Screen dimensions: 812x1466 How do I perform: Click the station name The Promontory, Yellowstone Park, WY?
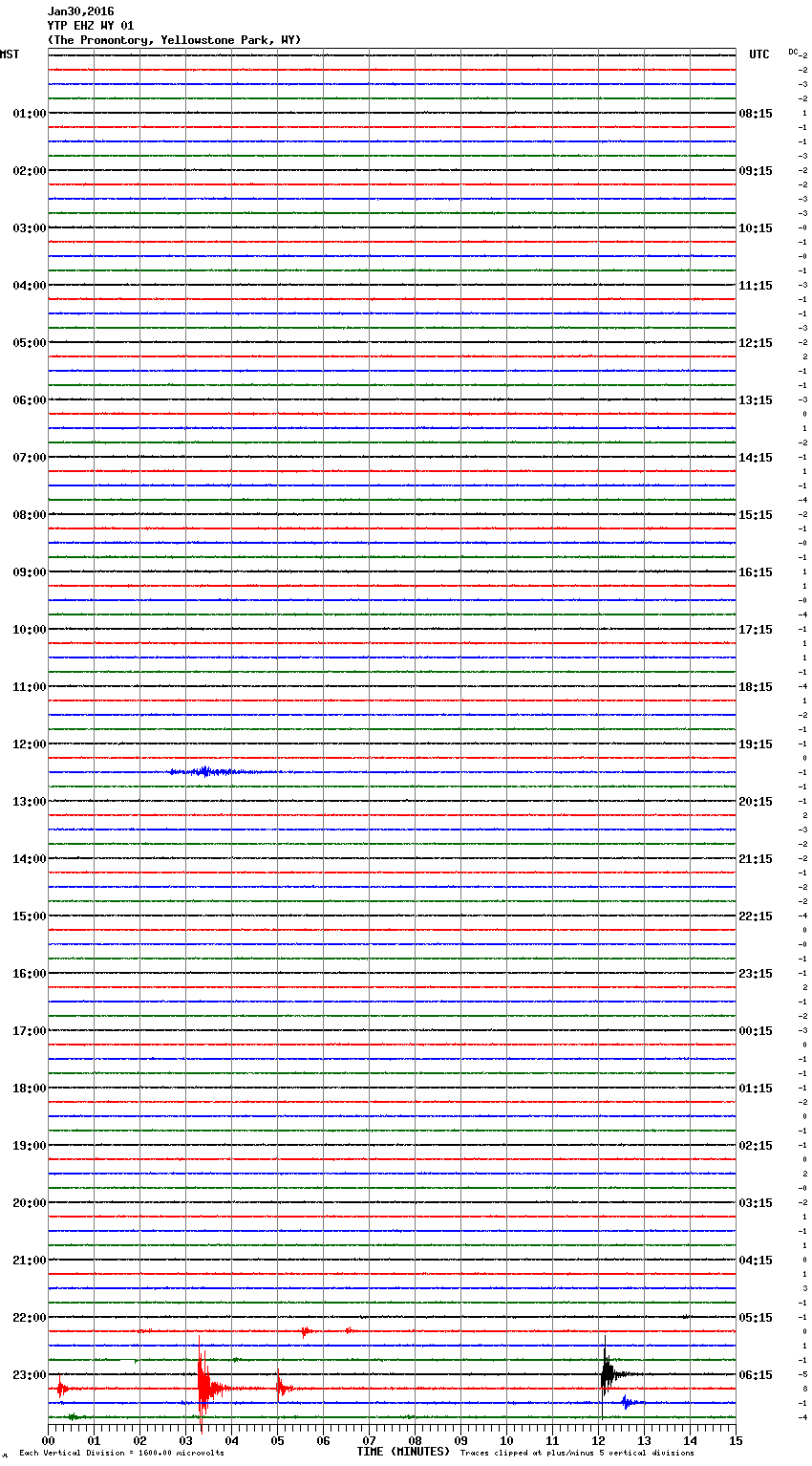[174, 40]
